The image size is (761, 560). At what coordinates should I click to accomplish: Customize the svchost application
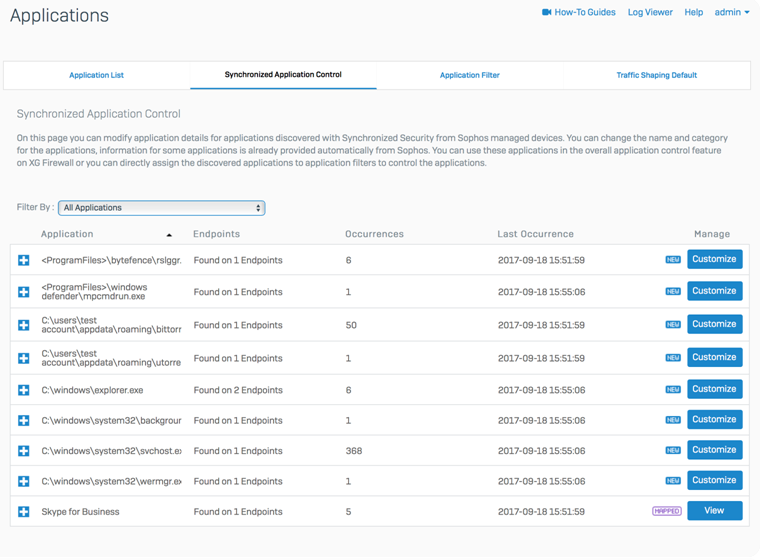714,450
